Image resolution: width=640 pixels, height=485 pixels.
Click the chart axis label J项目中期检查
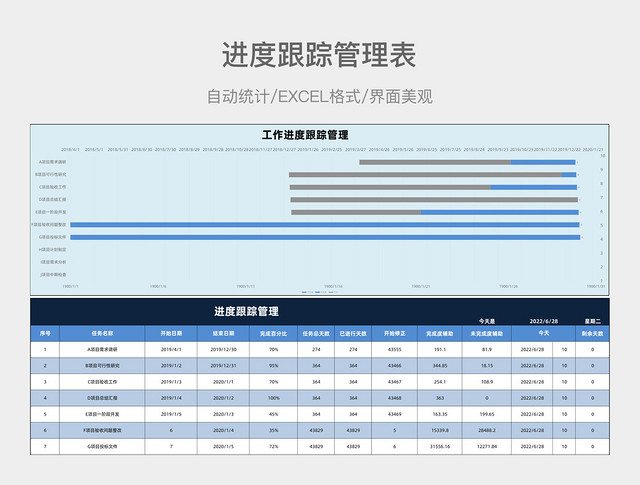53,274
